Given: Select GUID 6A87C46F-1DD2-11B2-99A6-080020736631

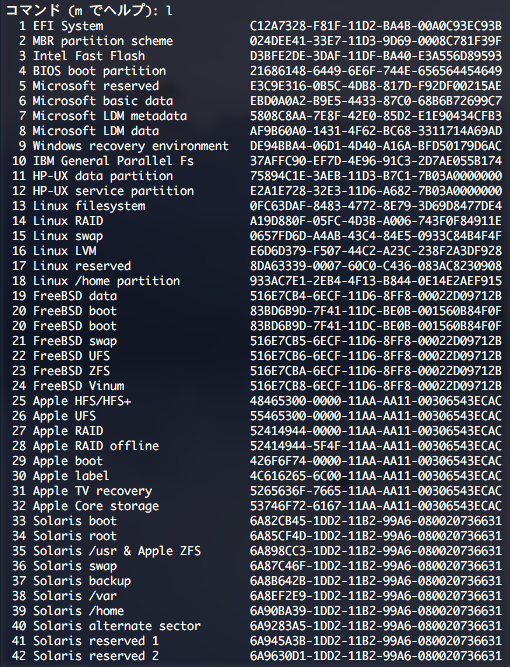Looking at the screenshot, I should pyautogui.click(x=376, y=565).
